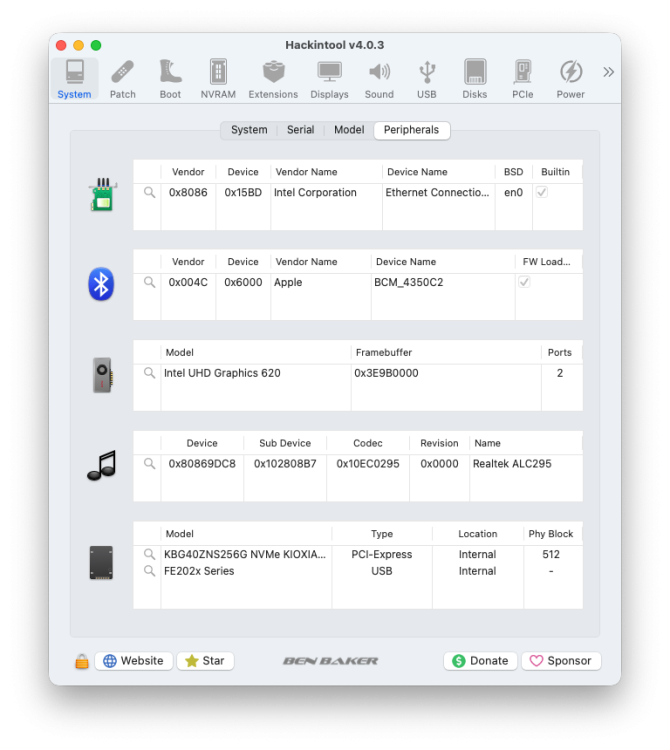Click the Sponsor button

pos(561,661)
